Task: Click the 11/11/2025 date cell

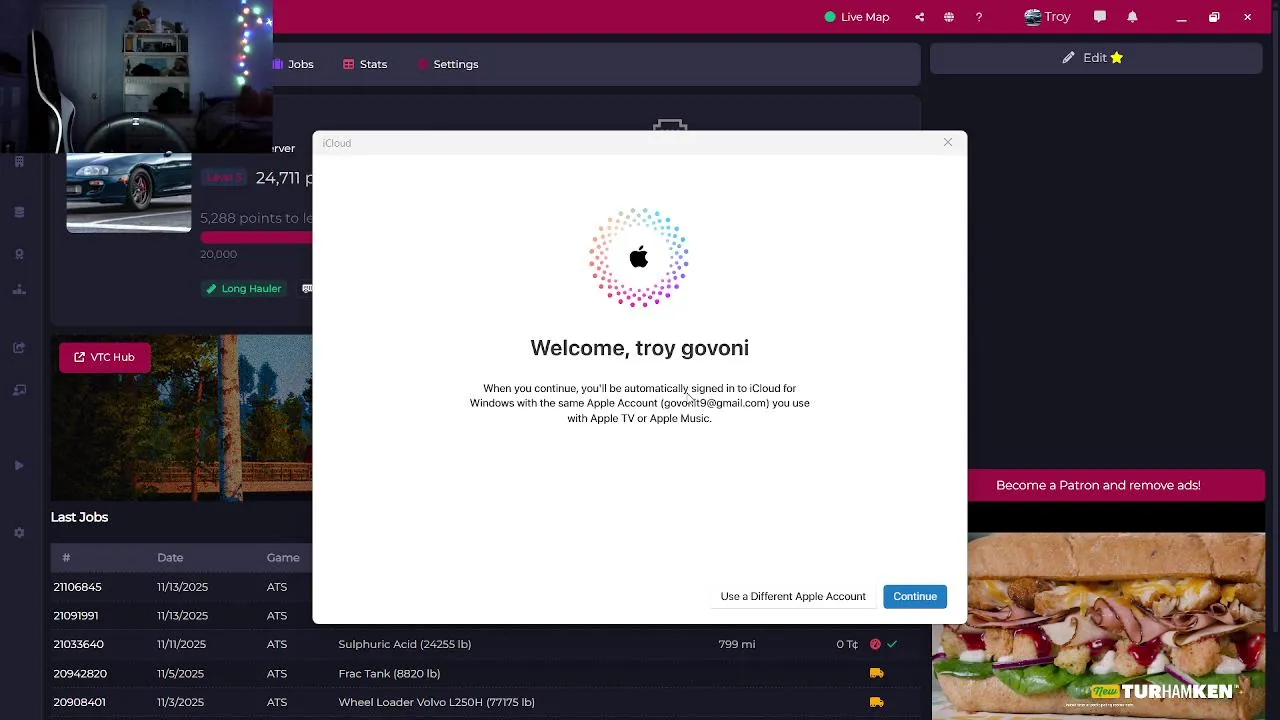Action: 181,644
